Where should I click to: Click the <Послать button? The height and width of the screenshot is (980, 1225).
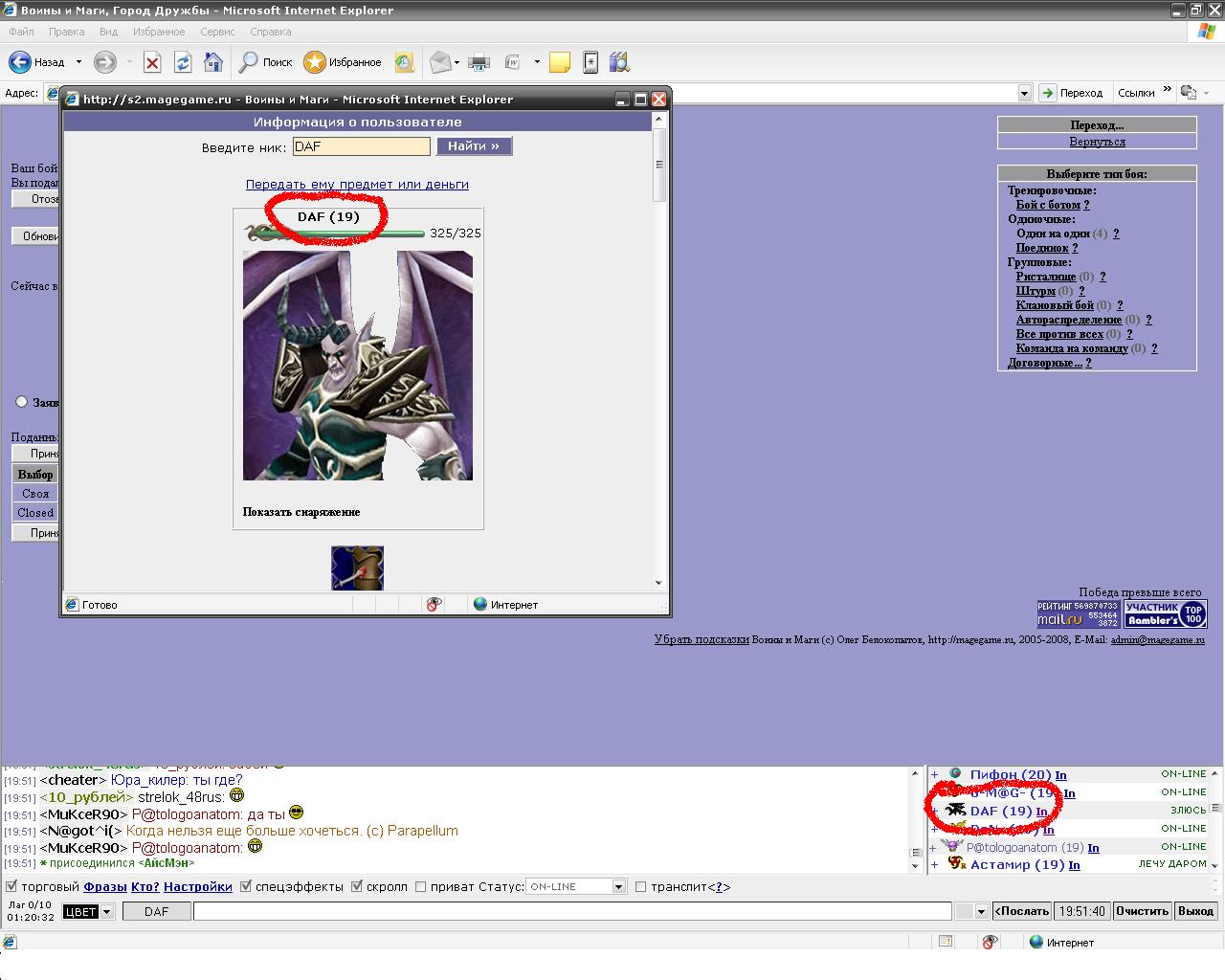coord(1022,911)
